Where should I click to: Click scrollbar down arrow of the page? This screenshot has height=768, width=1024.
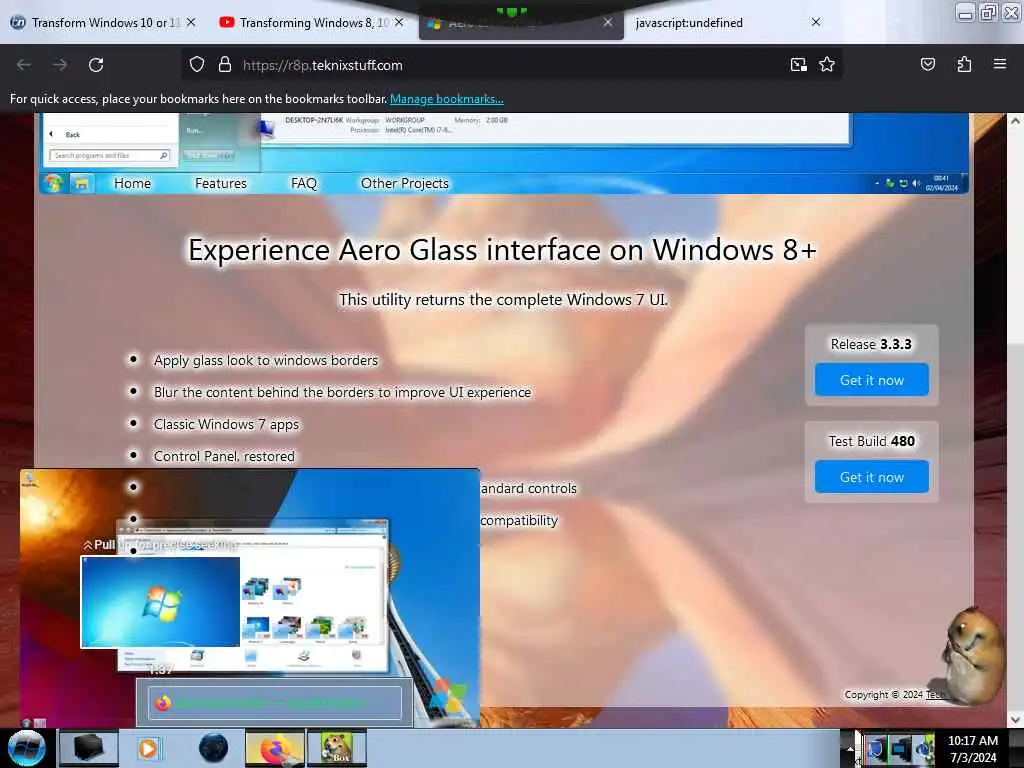tap(1015, 719)
